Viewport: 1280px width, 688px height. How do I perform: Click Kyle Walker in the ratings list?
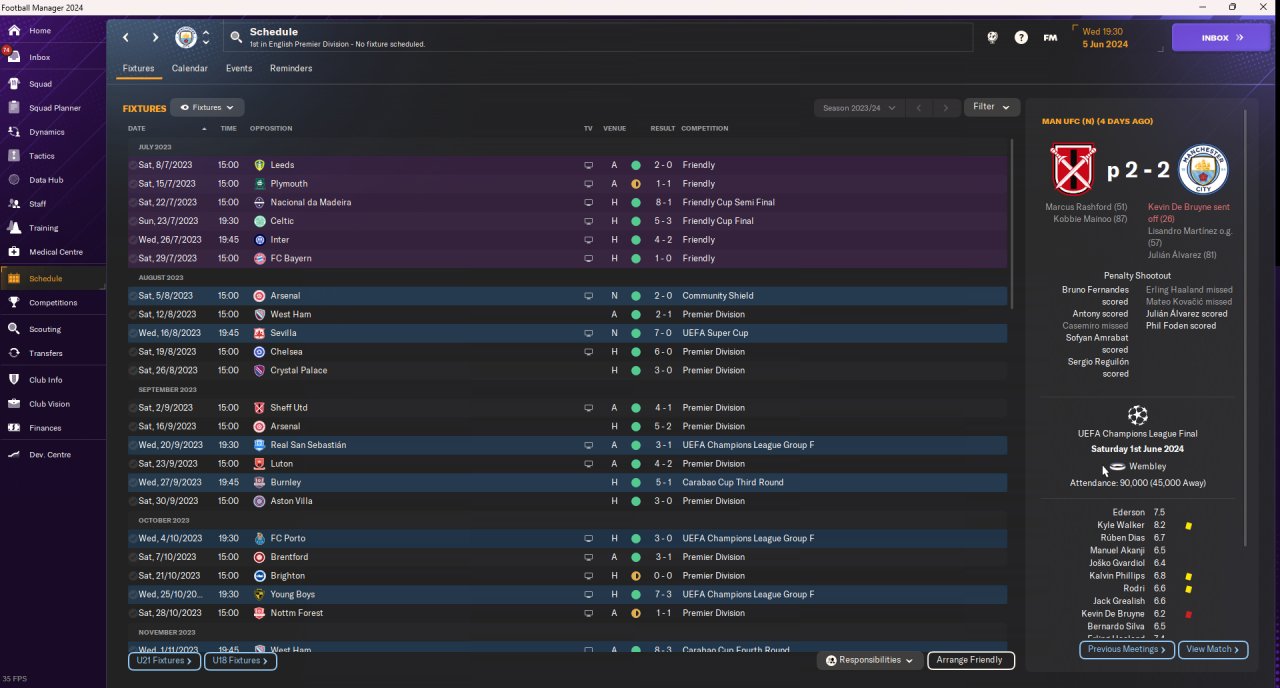(1121, 525)
